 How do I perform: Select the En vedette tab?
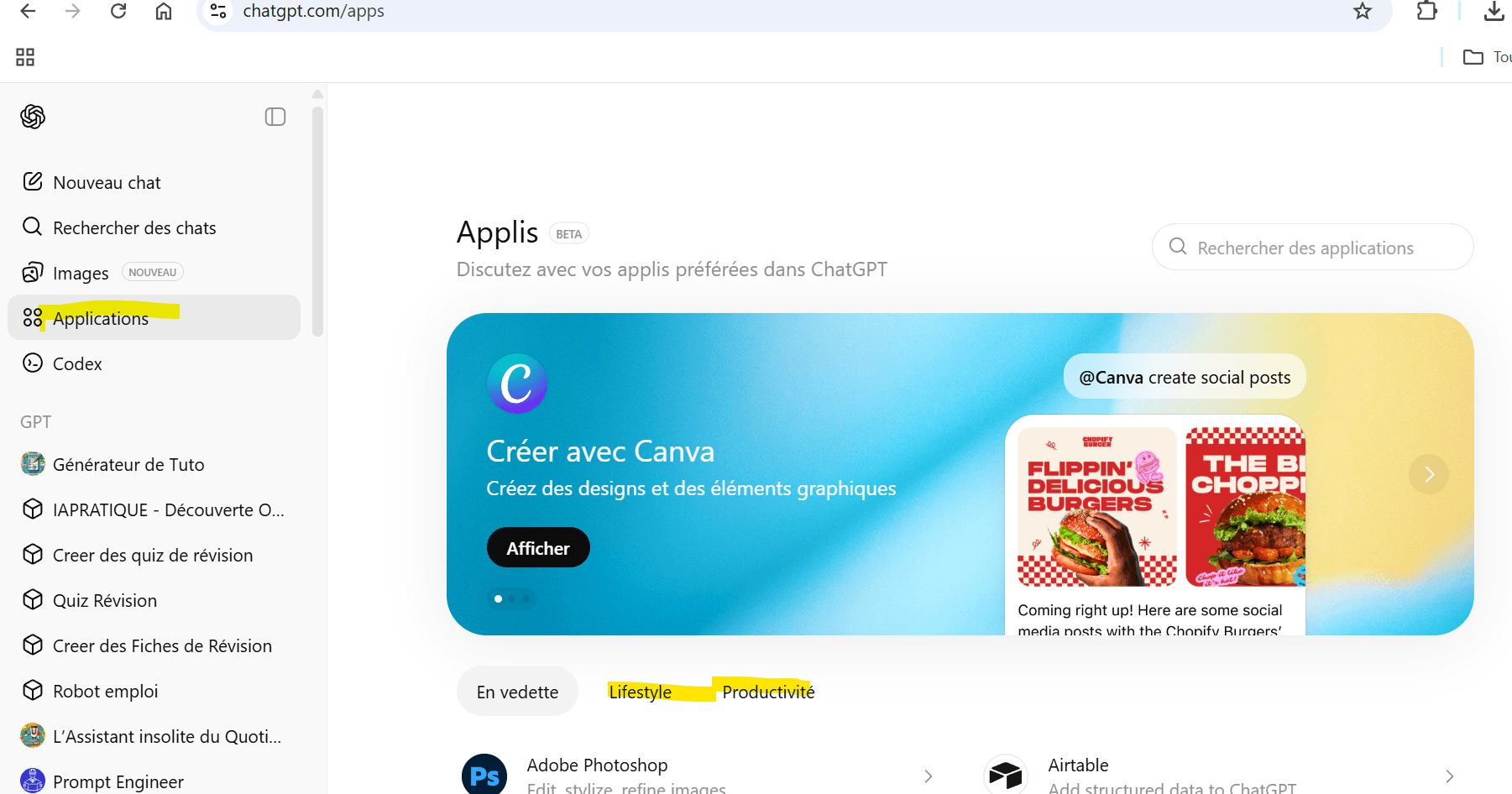coord(517,692)
